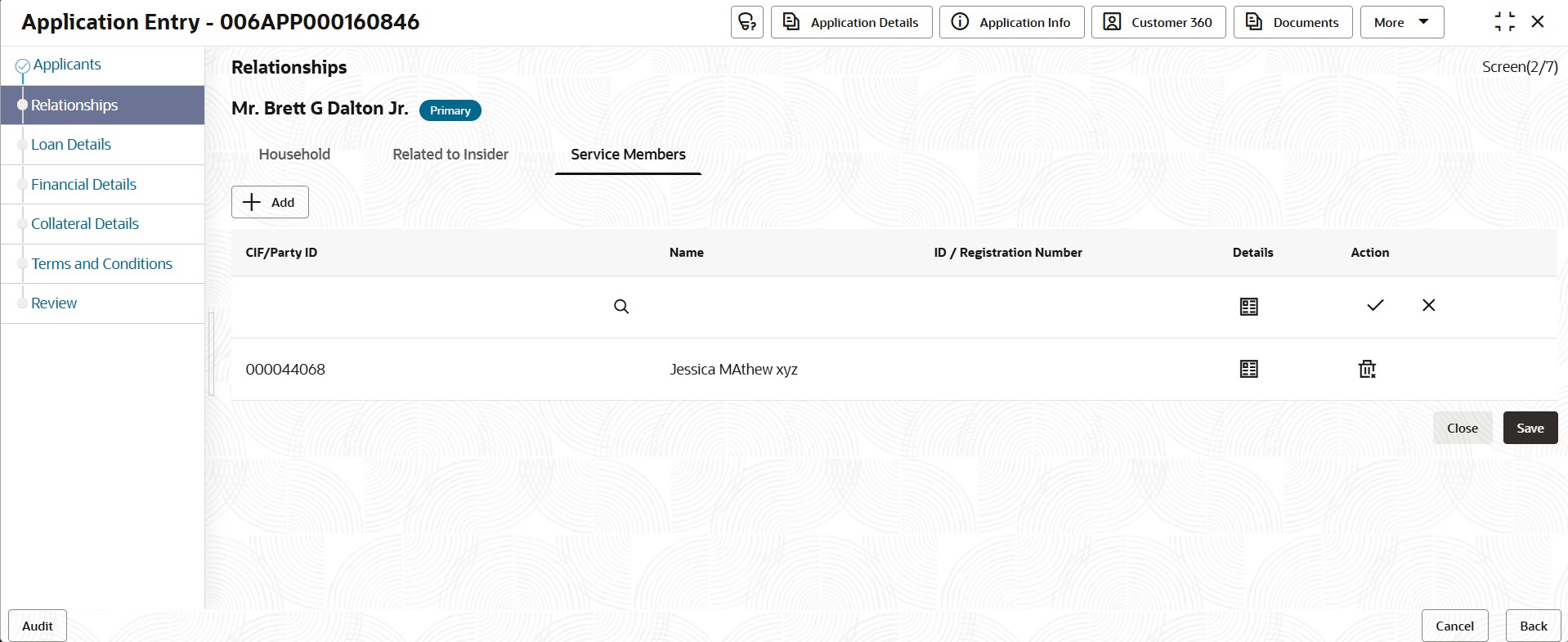Navigate to Collateral Details step
The image size is (1568, 642).
85,224
